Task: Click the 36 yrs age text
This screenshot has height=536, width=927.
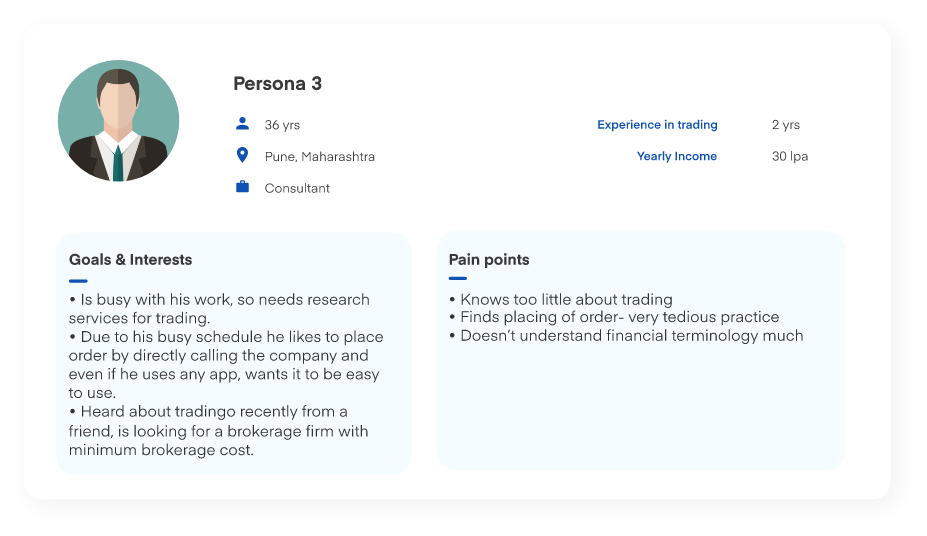Action: (x=282, y=125)
